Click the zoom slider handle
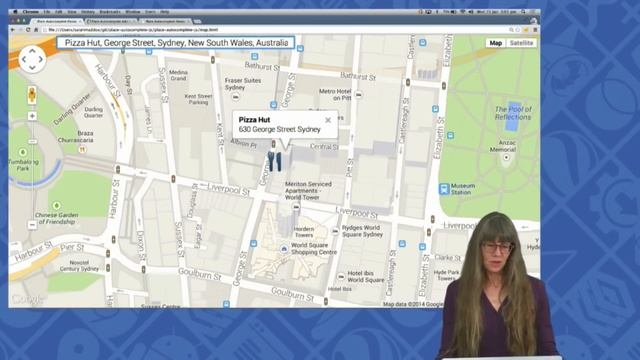 coord(32,142)
